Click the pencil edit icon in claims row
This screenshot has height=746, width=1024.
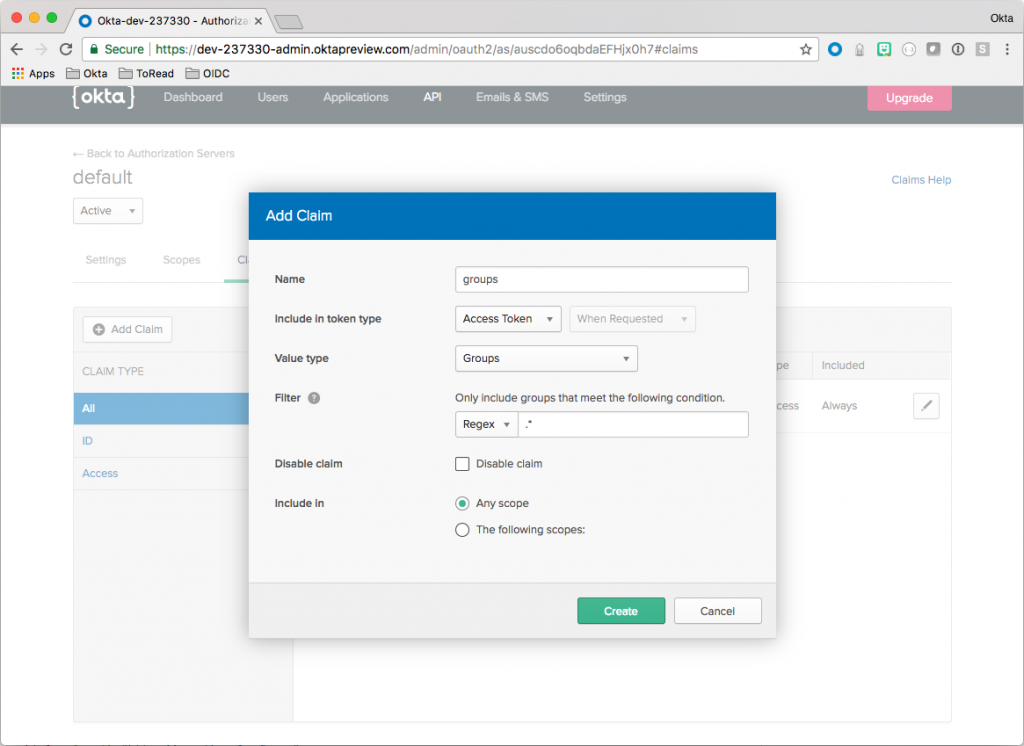[x=926, y=406]
